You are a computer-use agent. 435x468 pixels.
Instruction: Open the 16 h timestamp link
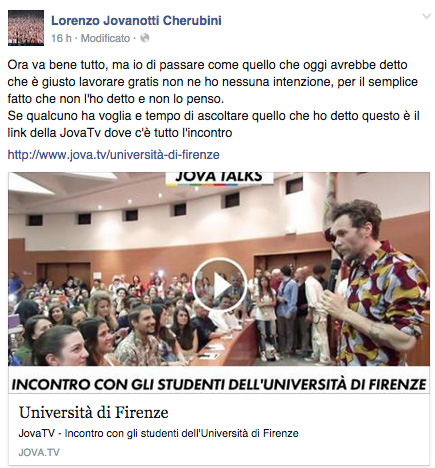point(61,38)
